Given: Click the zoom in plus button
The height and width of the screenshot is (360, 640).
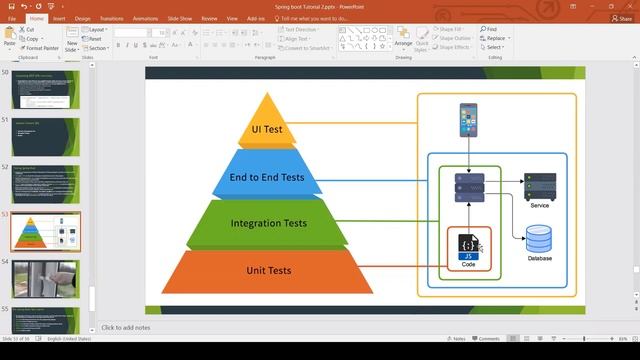Looking at the screenshot, I should tap(611, 338).
